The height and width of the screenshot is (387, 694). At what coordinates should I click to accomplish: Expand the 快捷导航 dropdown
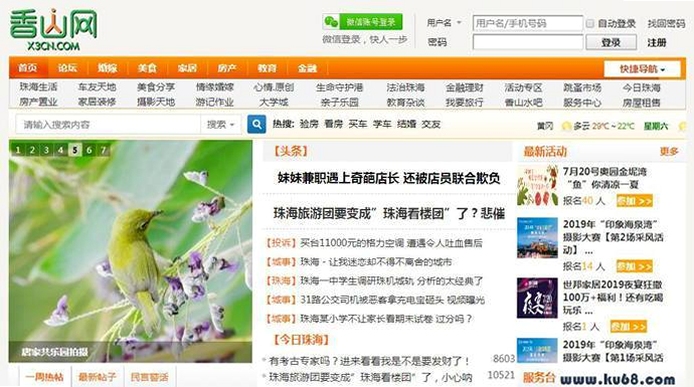click(642, 69)
